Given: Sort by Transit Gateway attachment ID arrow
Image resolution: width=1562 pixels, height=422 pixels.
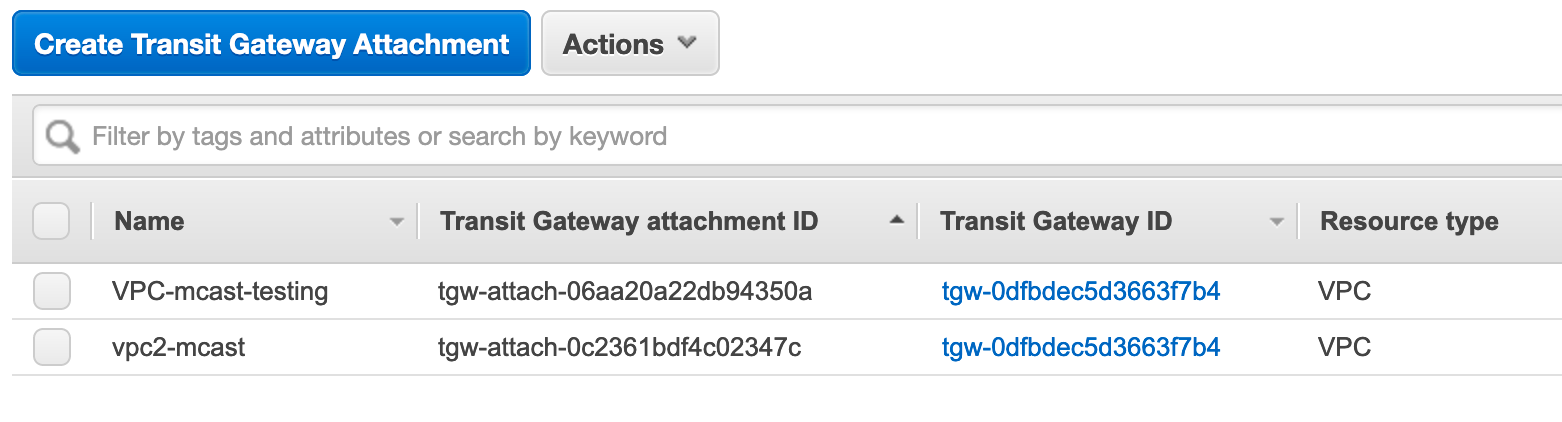Looking at the screenshot, I should point(897,220).
